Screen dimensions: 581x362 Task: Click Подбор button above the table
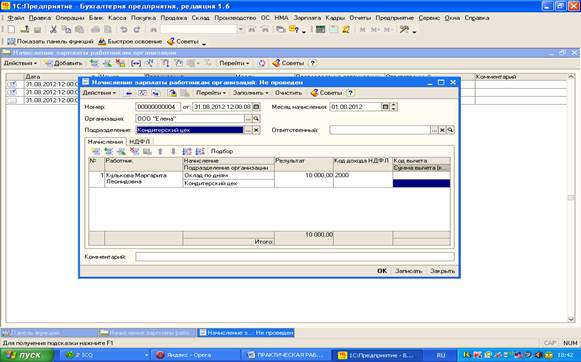coord(222,151)
